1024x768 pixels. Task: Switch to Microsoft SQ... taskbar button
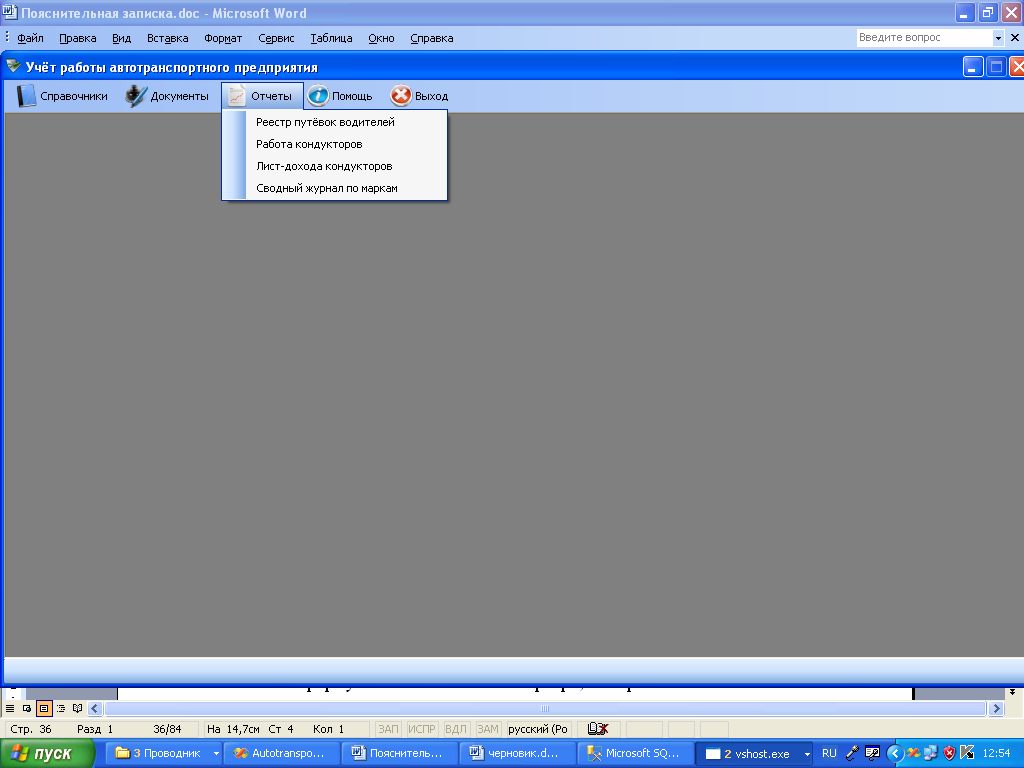(635, 753)
